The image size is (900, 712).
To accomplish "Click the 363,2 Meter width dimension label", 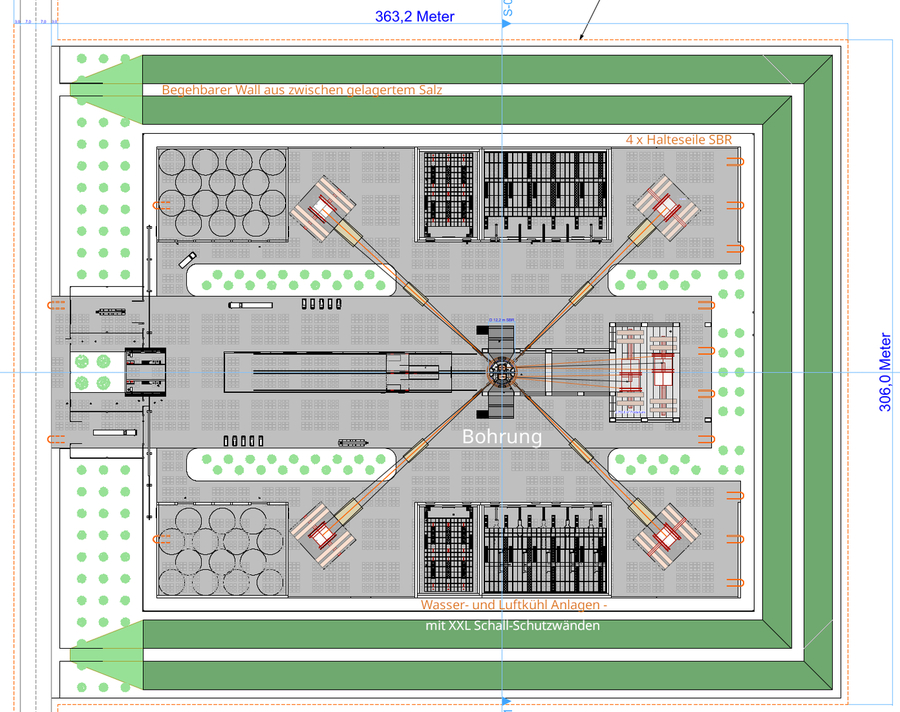I will click(x=414, y=16).
